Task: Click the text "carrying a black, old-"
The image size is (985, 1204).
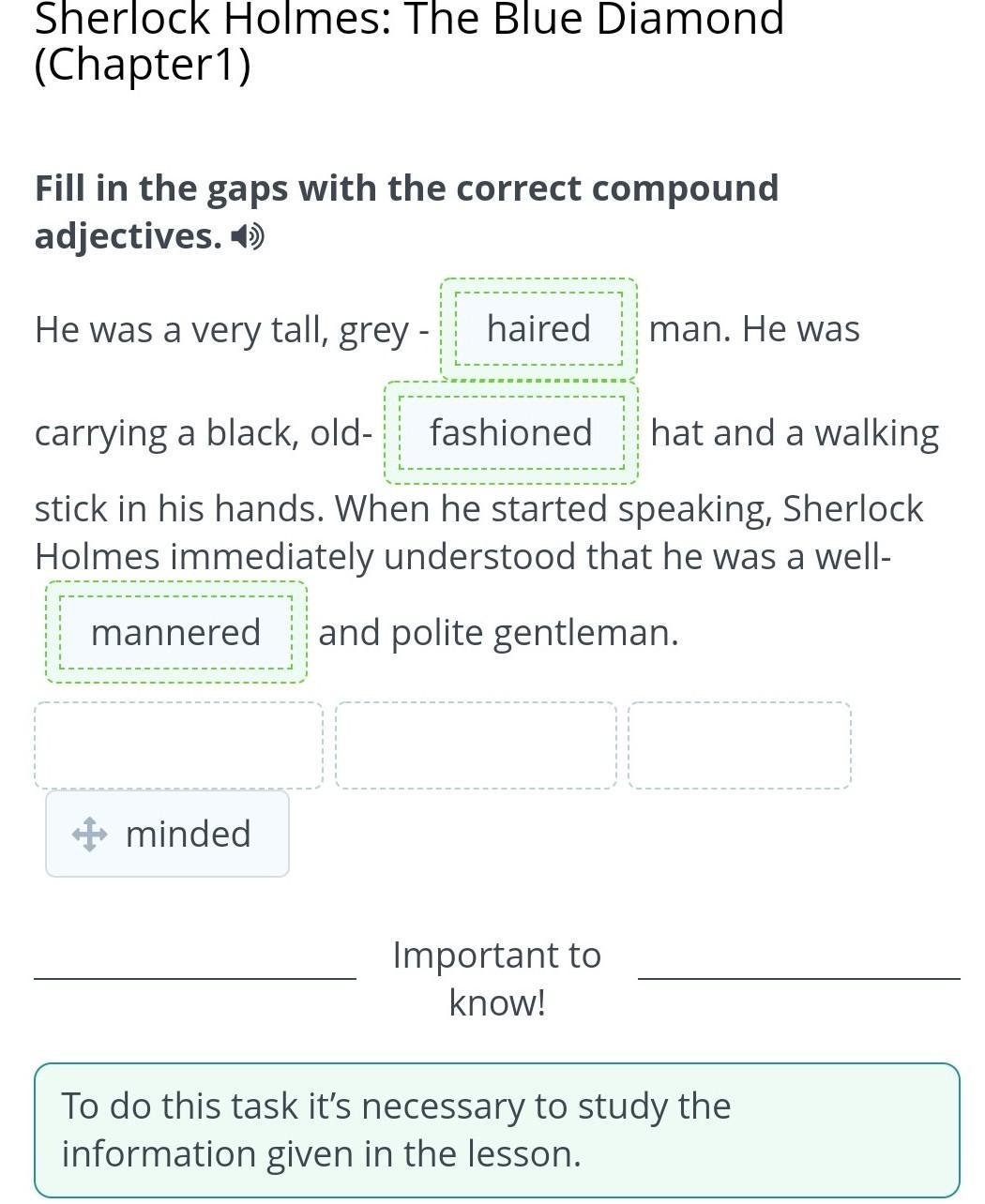Action: pos(204,433)
